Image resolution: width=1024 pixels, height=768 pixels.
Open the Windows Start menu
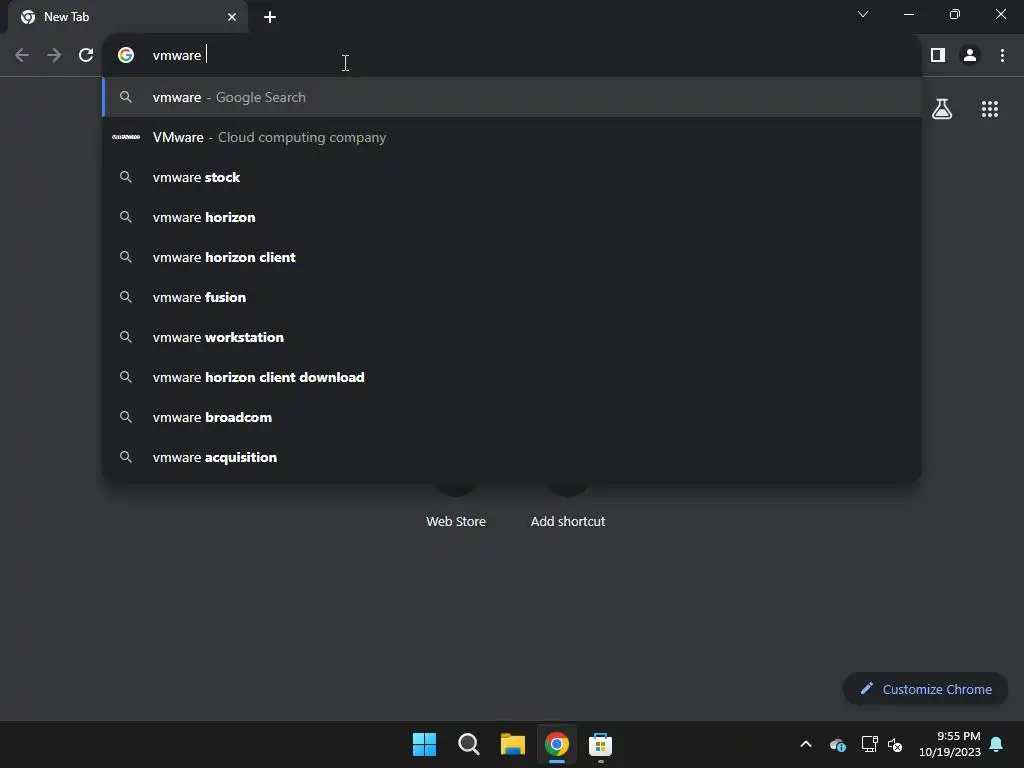[424, 744]
